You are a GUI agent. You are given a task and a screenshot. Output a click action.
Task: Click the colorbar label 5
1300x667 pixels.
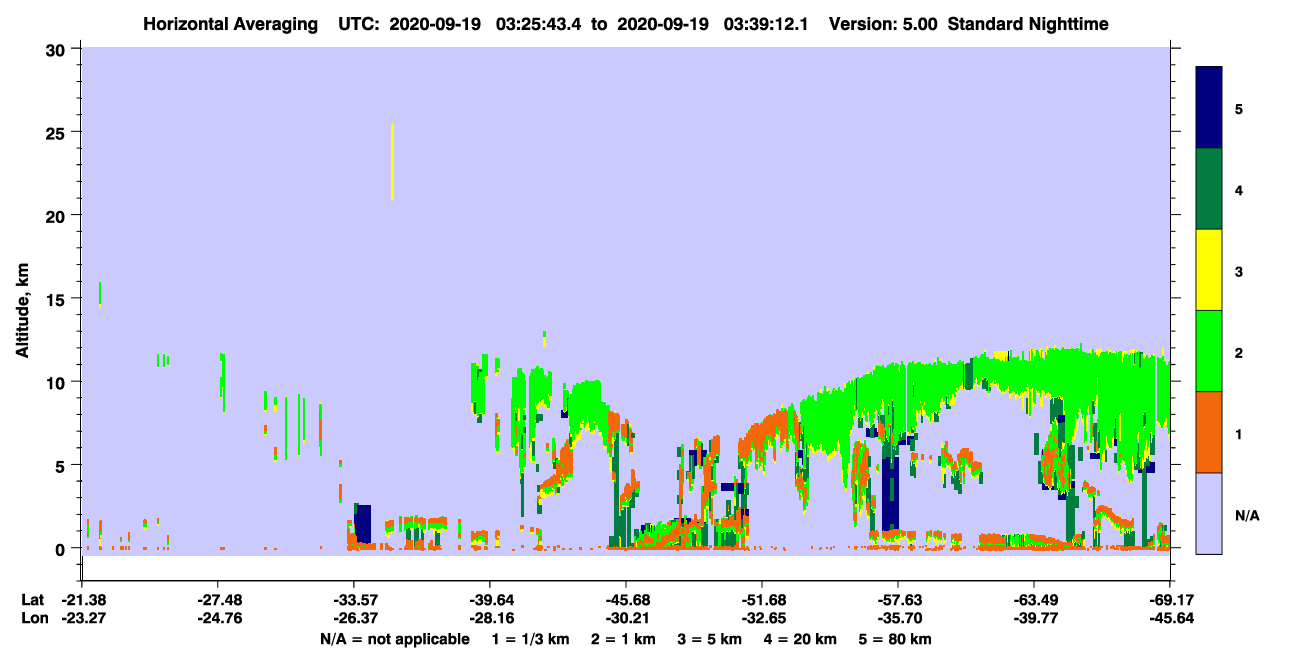pos(1239,108)
